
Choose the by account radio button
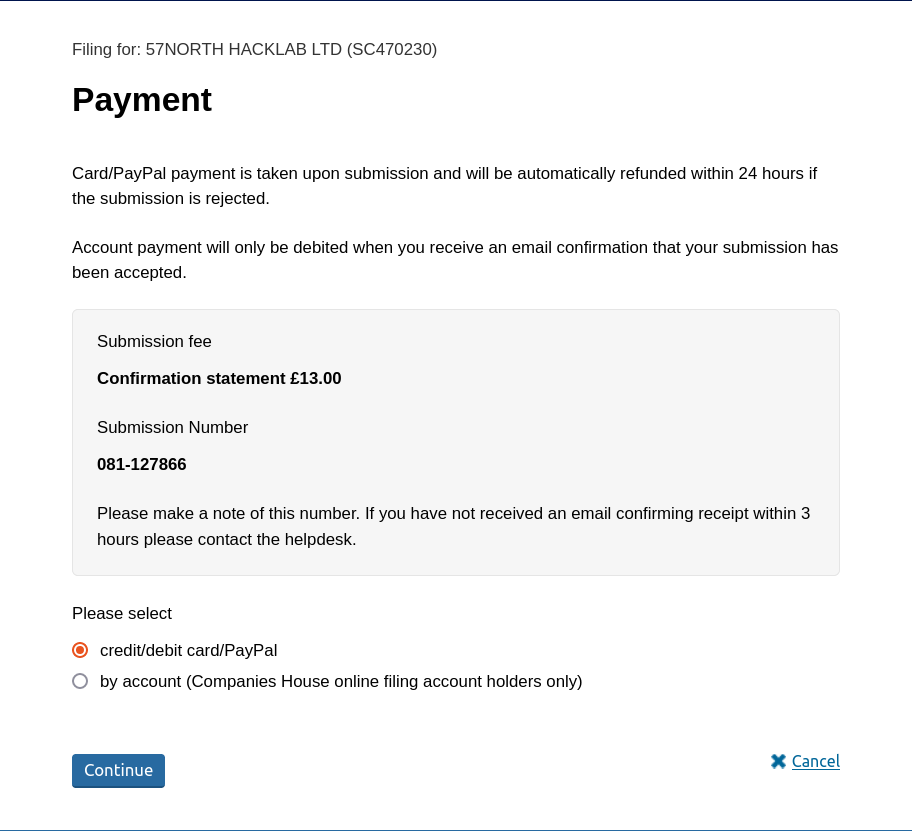(x=80, y=681)
